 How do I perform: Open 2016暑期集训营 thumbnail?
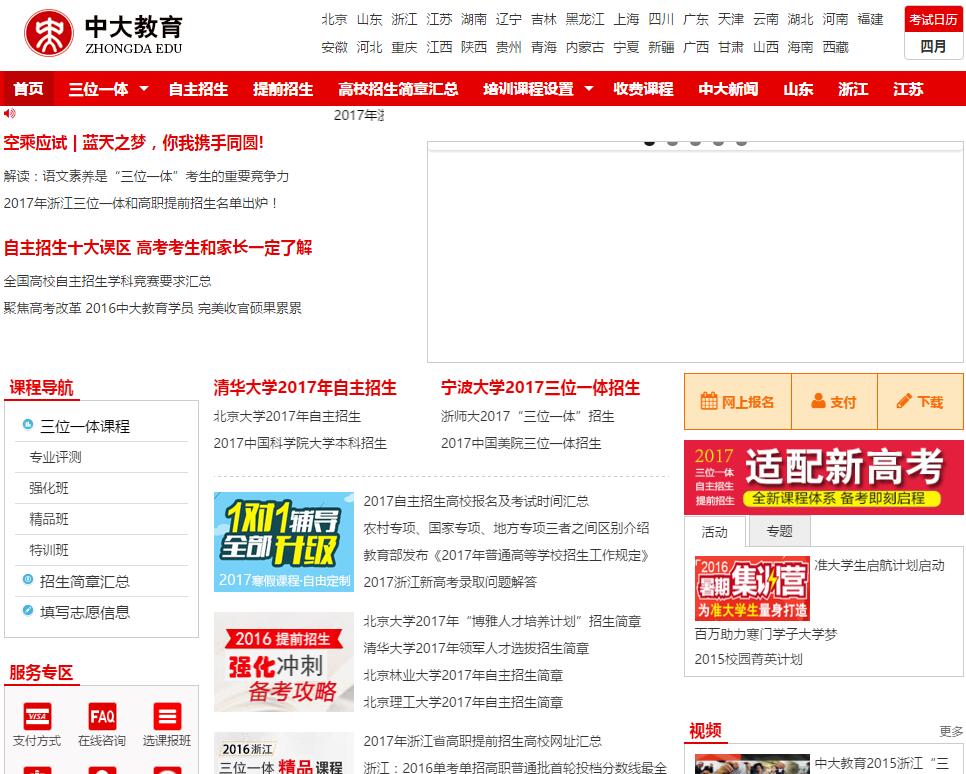[x=752, y=588]
